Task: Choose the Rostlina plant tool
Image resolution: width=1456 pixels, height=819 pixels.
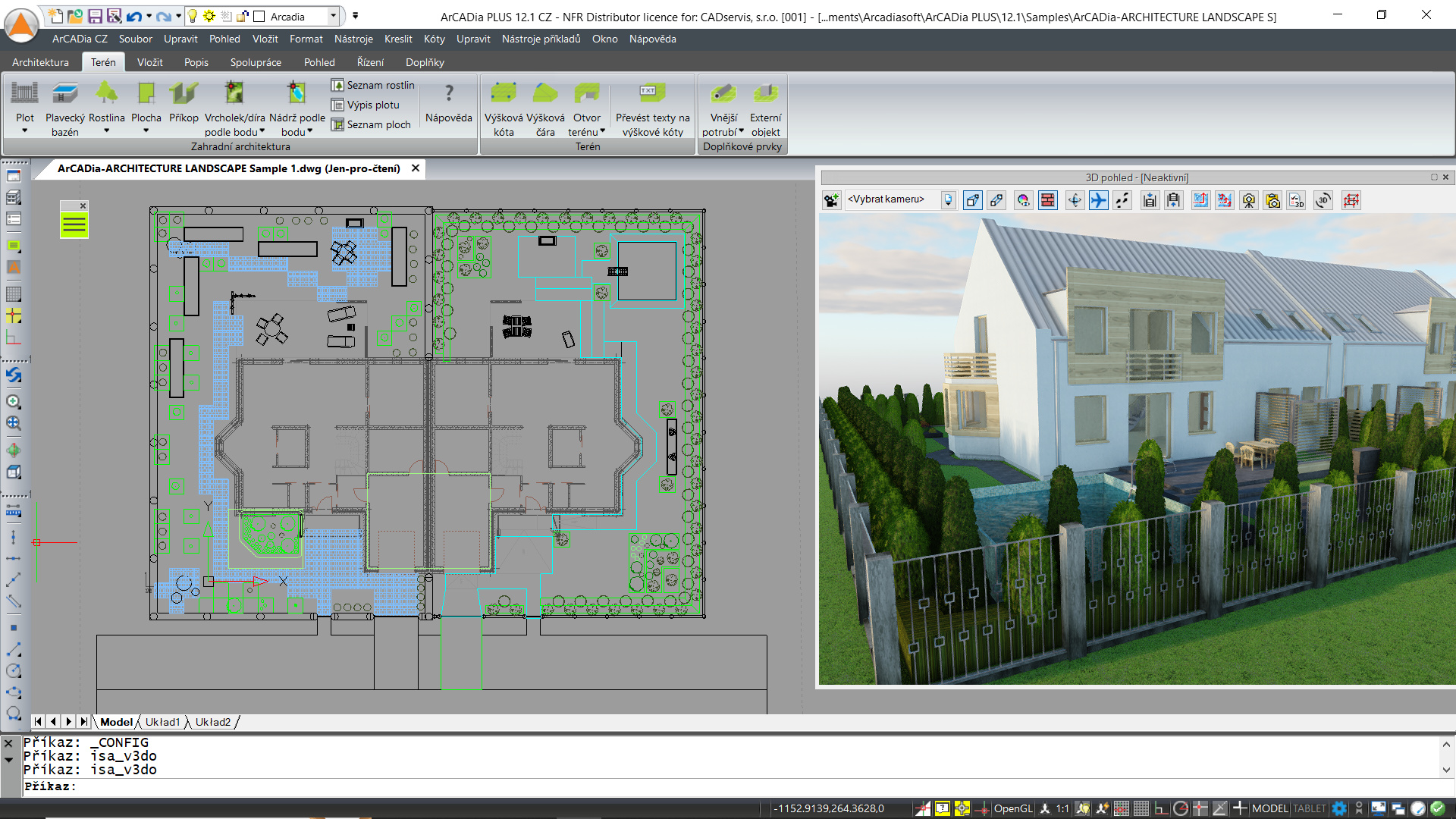Action: pos(106,106)
